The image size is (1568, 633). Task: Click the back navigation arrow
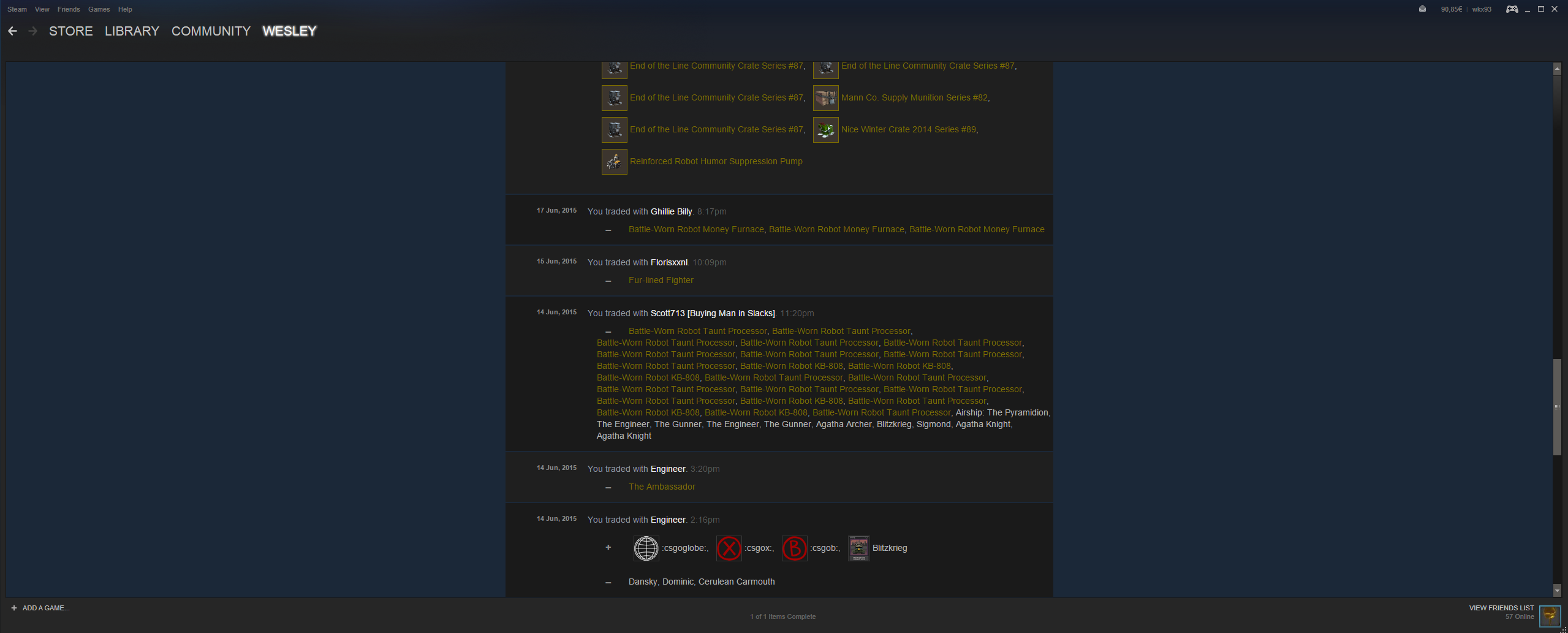click(x=12, y=31)
